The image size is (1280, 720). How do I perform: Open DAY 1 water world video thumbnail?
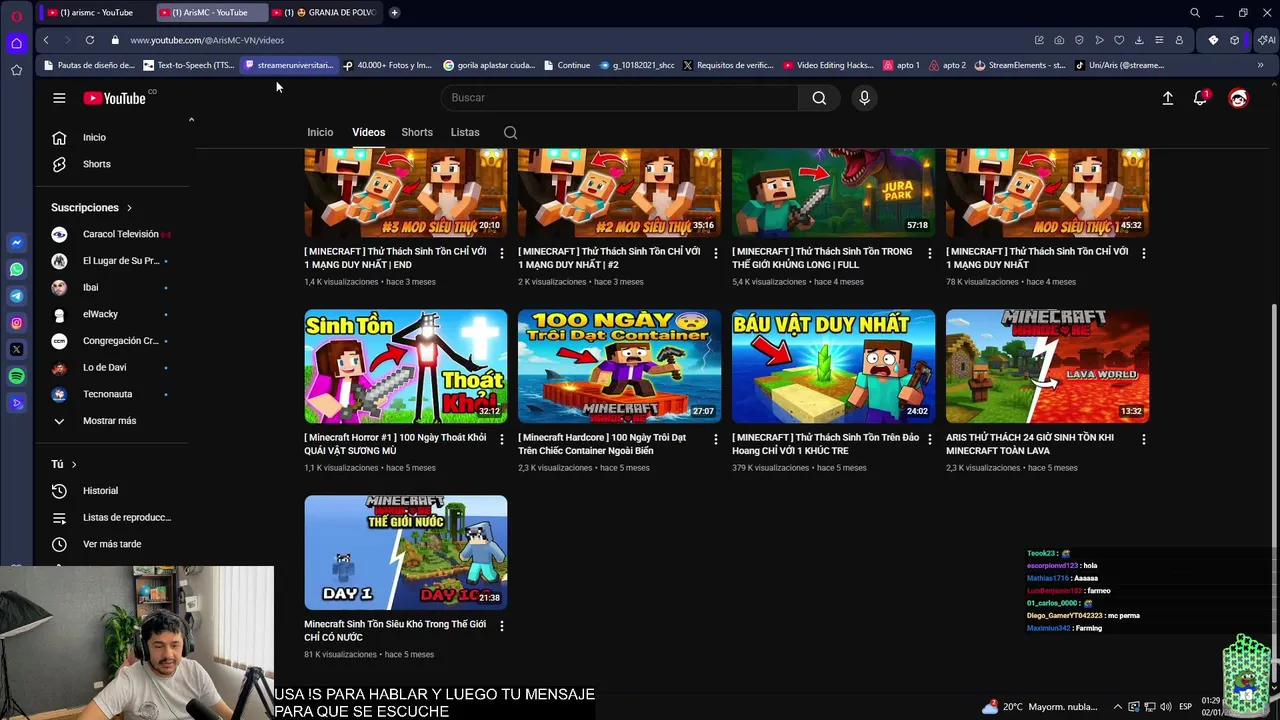pyautogui.click(x=405, y=552)
